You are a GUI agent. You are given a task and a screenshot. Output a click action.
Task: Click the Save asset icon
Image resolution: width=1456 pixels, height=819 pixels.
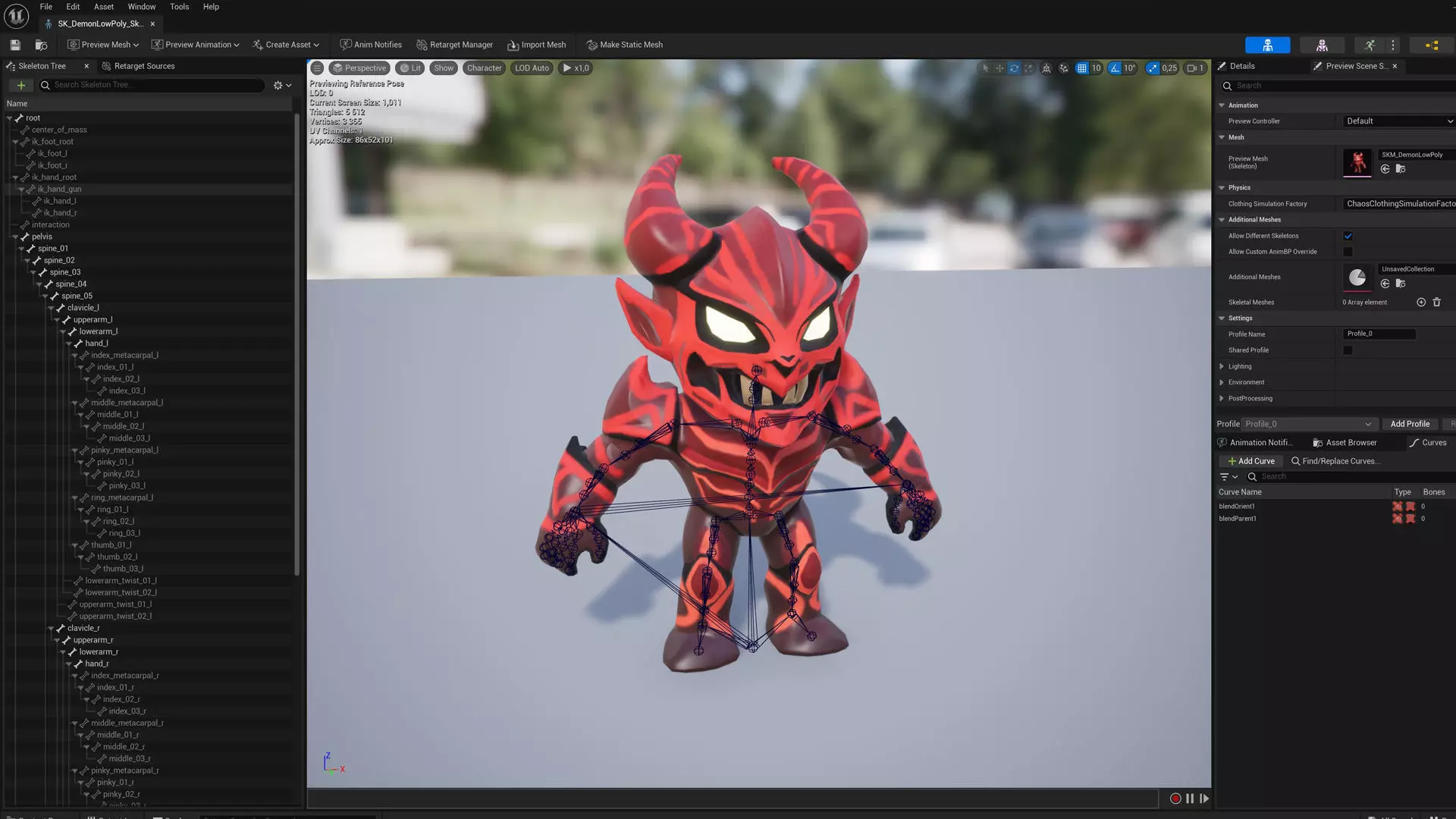(x=14, y=45)
